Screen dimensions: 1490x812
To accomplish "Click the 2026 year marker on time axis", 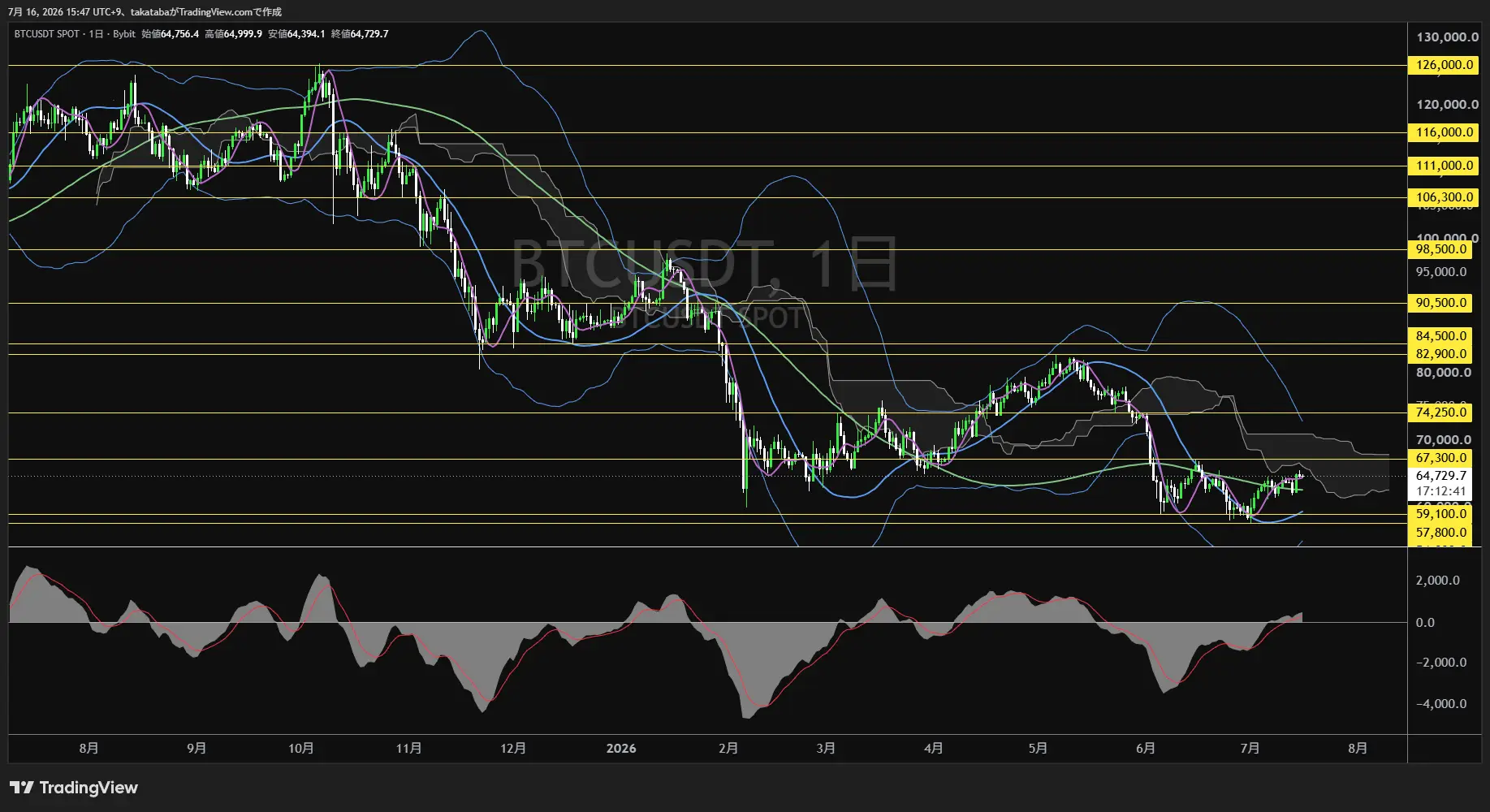I will point(621,749).
